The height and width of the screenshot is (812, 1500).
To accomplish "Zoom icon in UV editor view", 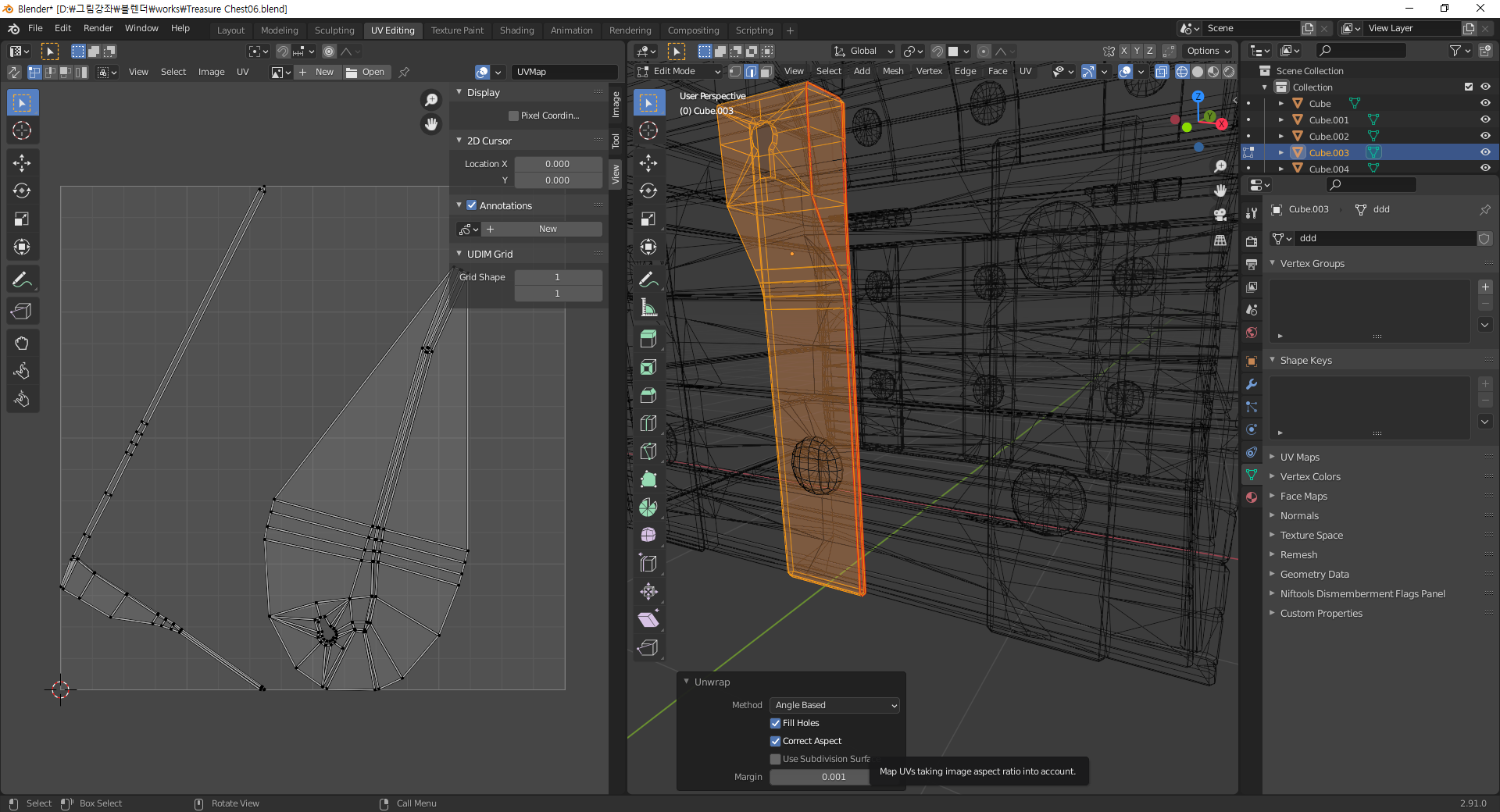I will pos(431,100).
